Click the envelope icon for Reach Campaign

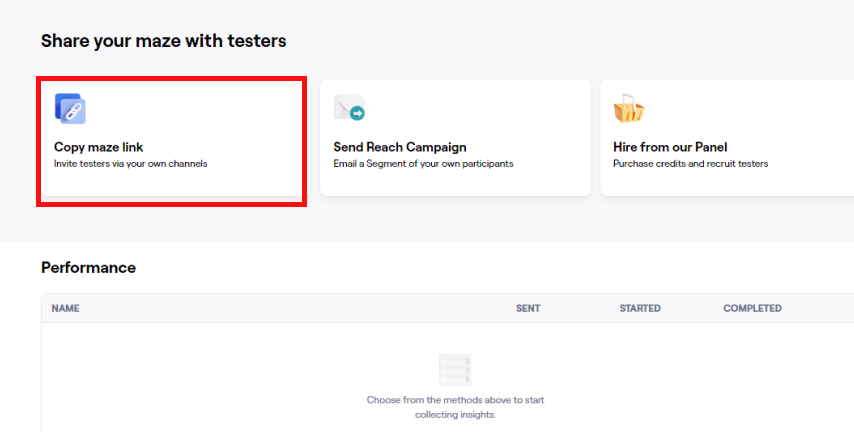[349, 108]
